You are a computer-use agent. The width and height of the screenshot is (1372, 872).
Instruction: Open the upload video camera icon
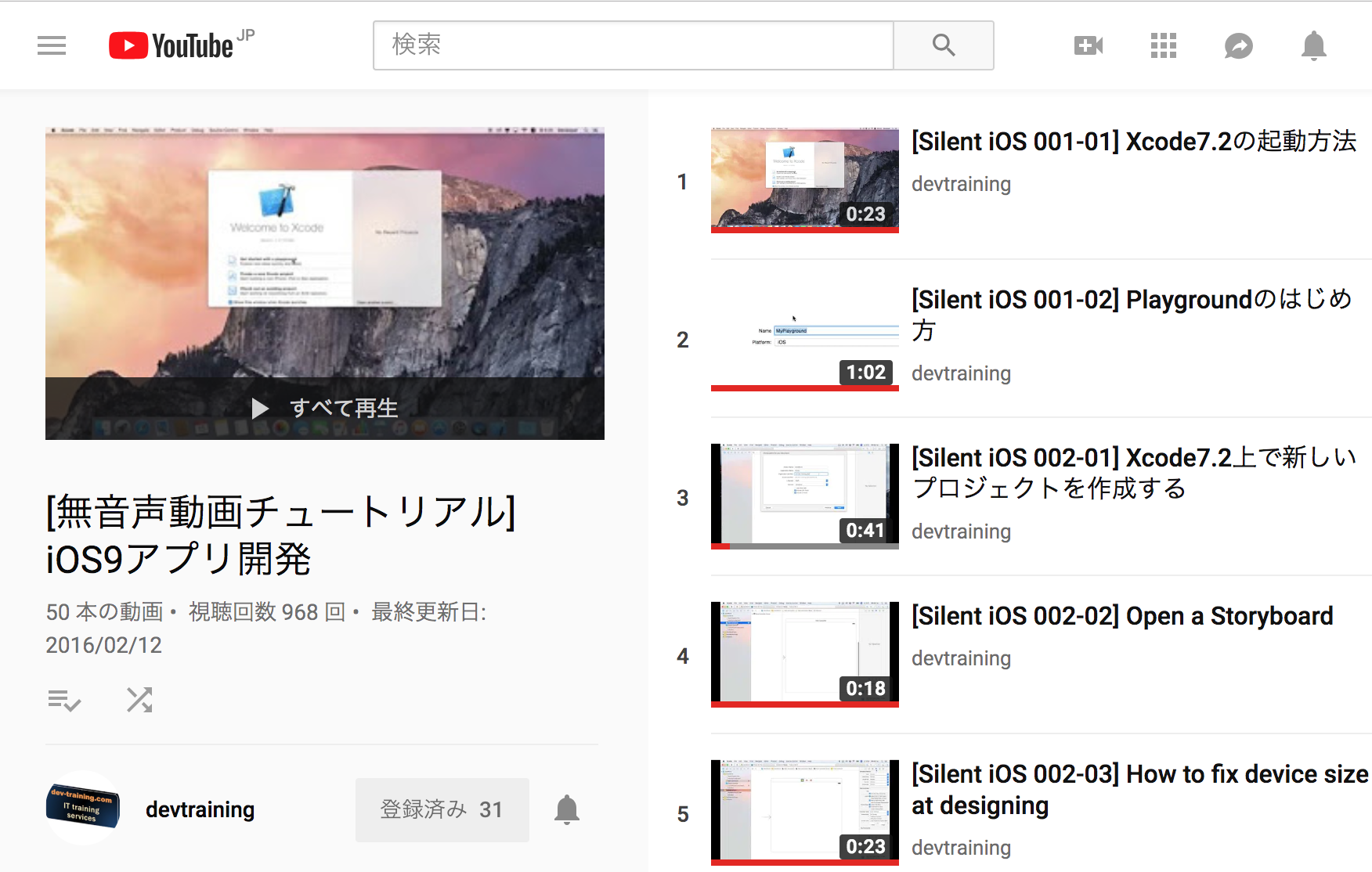1088,45
